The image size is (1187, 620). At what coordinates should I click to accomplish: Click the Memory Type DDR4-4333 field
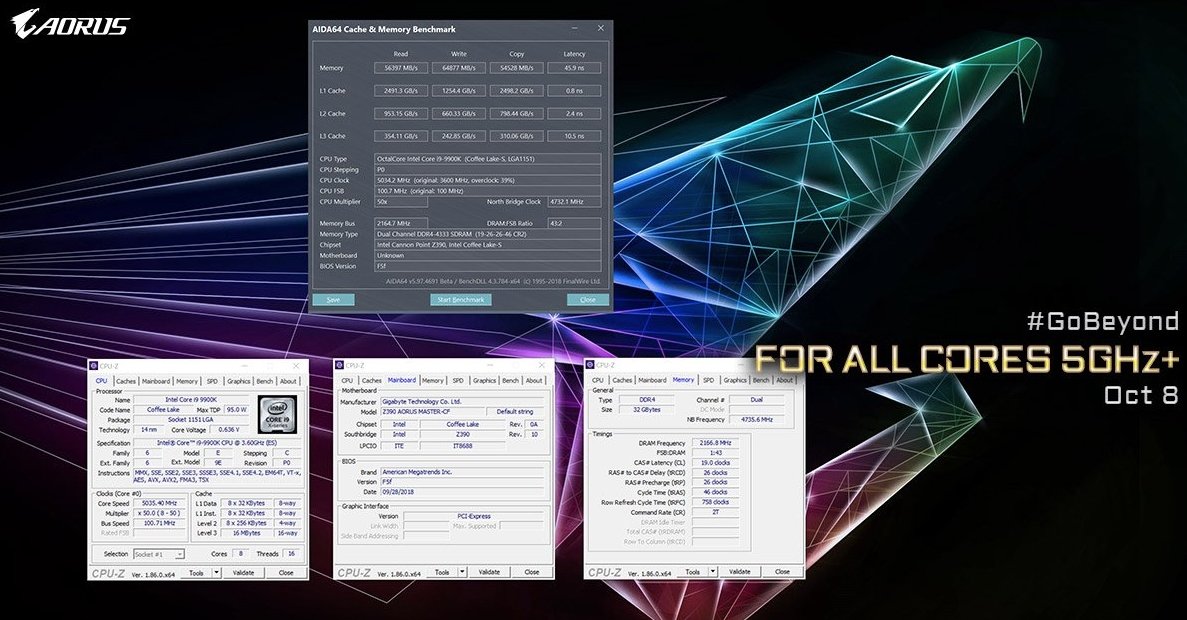[x=488, y=234]
